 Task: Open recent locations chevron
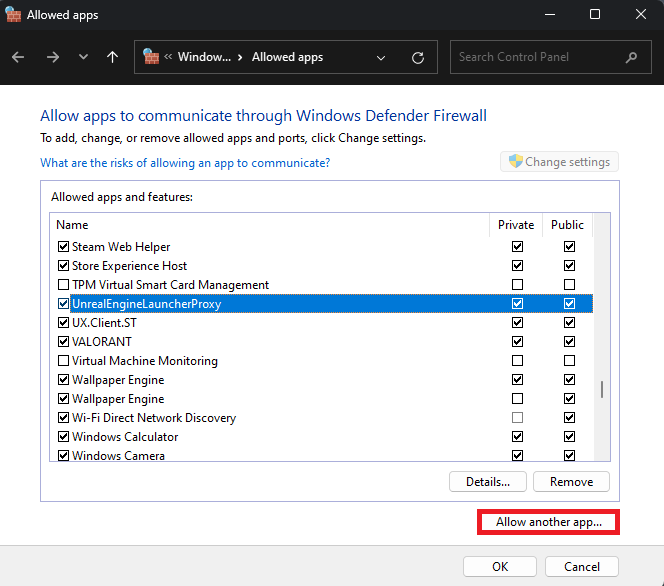83,57
